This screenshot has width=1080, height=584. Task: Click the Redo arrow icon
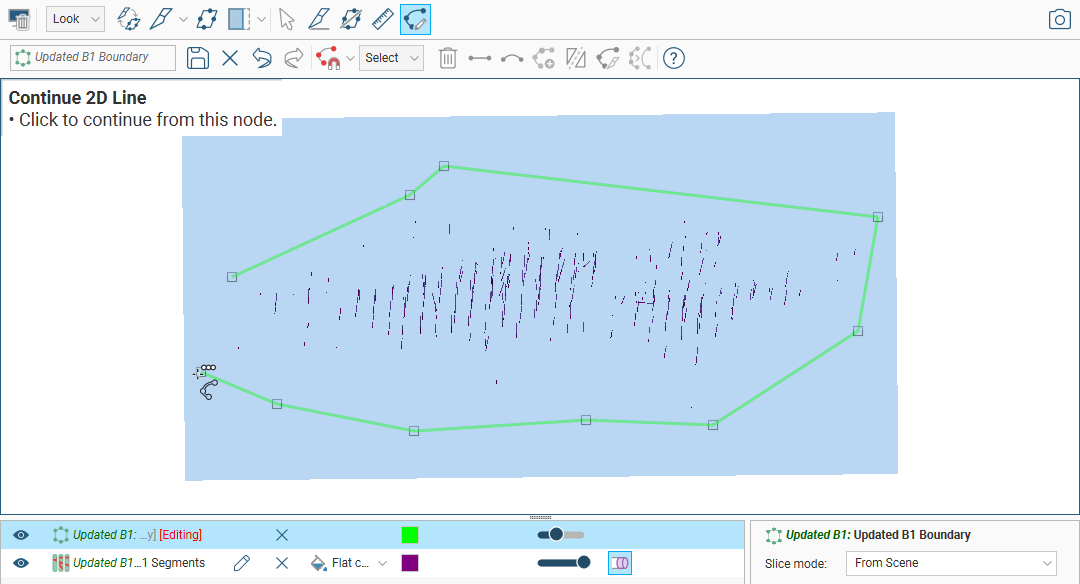[x=294, y=58]
